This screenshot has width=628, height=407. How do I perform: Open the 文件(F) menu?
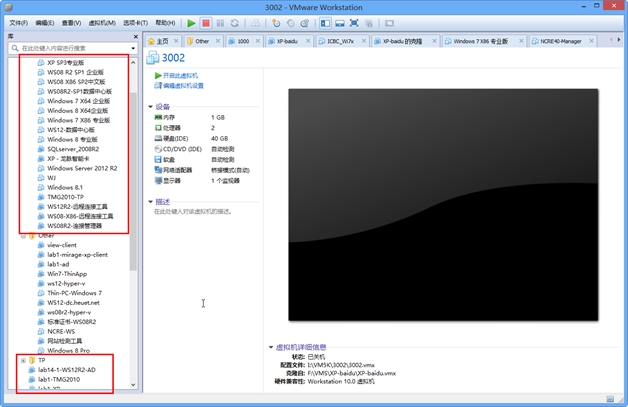click(x=18, y=23)
